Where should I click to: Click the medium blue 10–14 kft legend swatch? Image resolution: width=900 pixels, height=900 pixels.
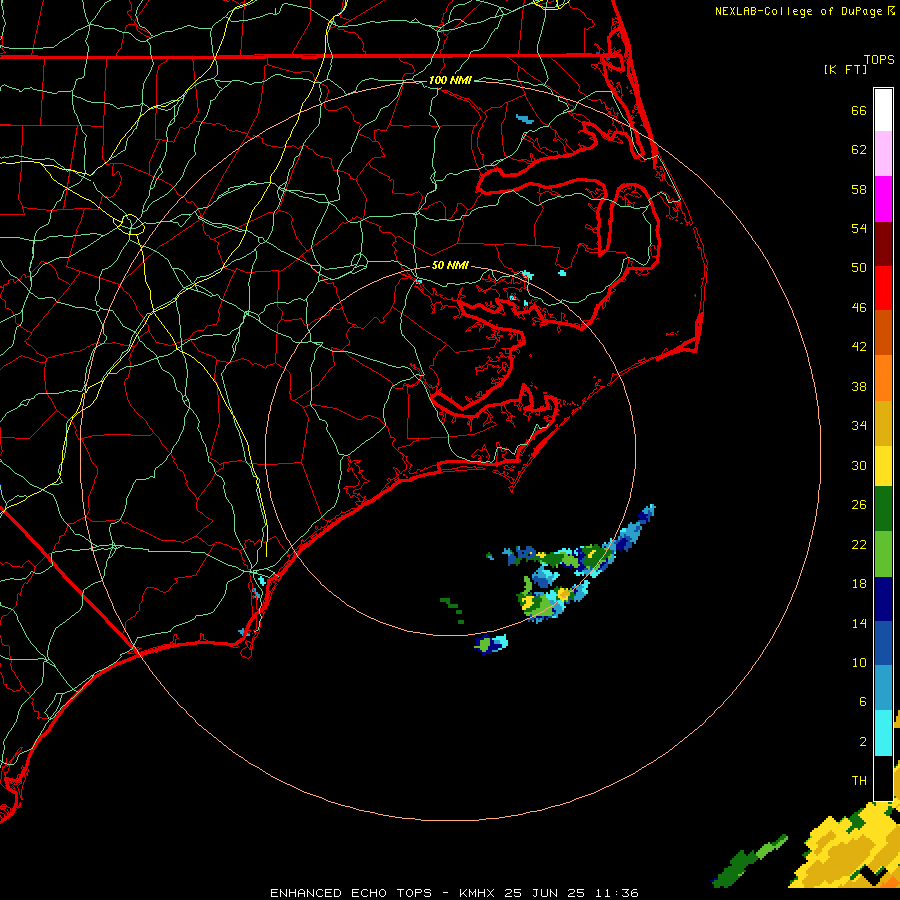(883, 644)
